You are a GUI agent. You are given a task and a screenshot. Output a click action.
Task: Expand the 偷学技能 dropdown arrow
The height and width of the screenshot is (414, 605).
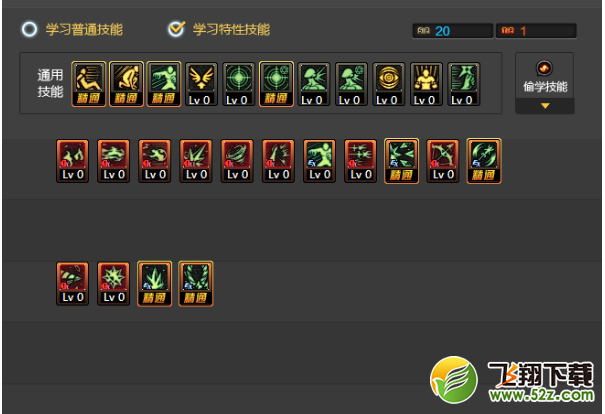coord(545,106)
